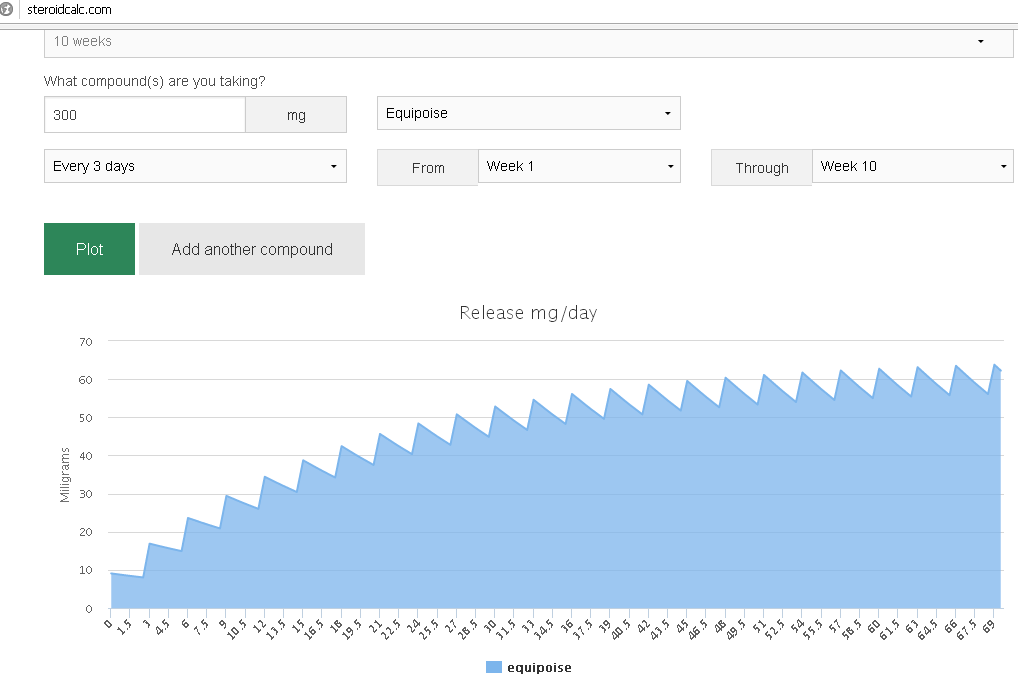Click the site info icon beside the URL
This screenshot has width=1018, height=694.
[x=7, y=9]
